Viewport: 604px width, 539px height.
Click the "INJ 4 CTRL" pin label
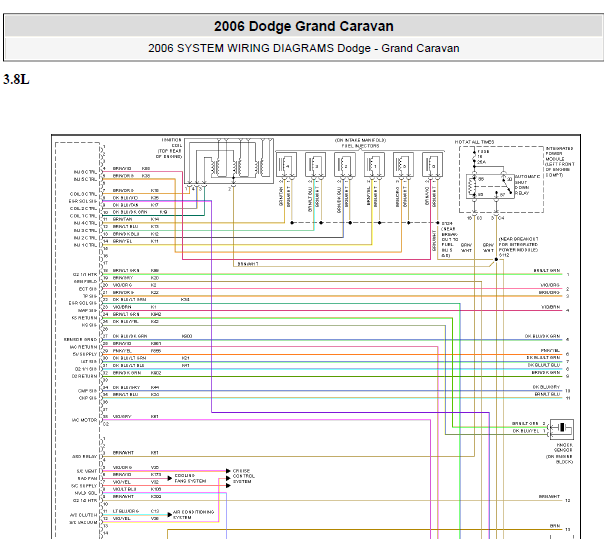pos(85,223)
